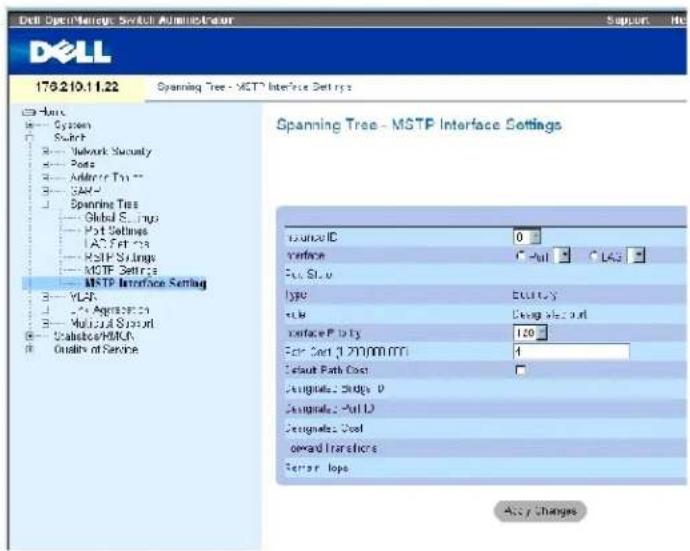Select the Port radio button

[x=521, y=256]
